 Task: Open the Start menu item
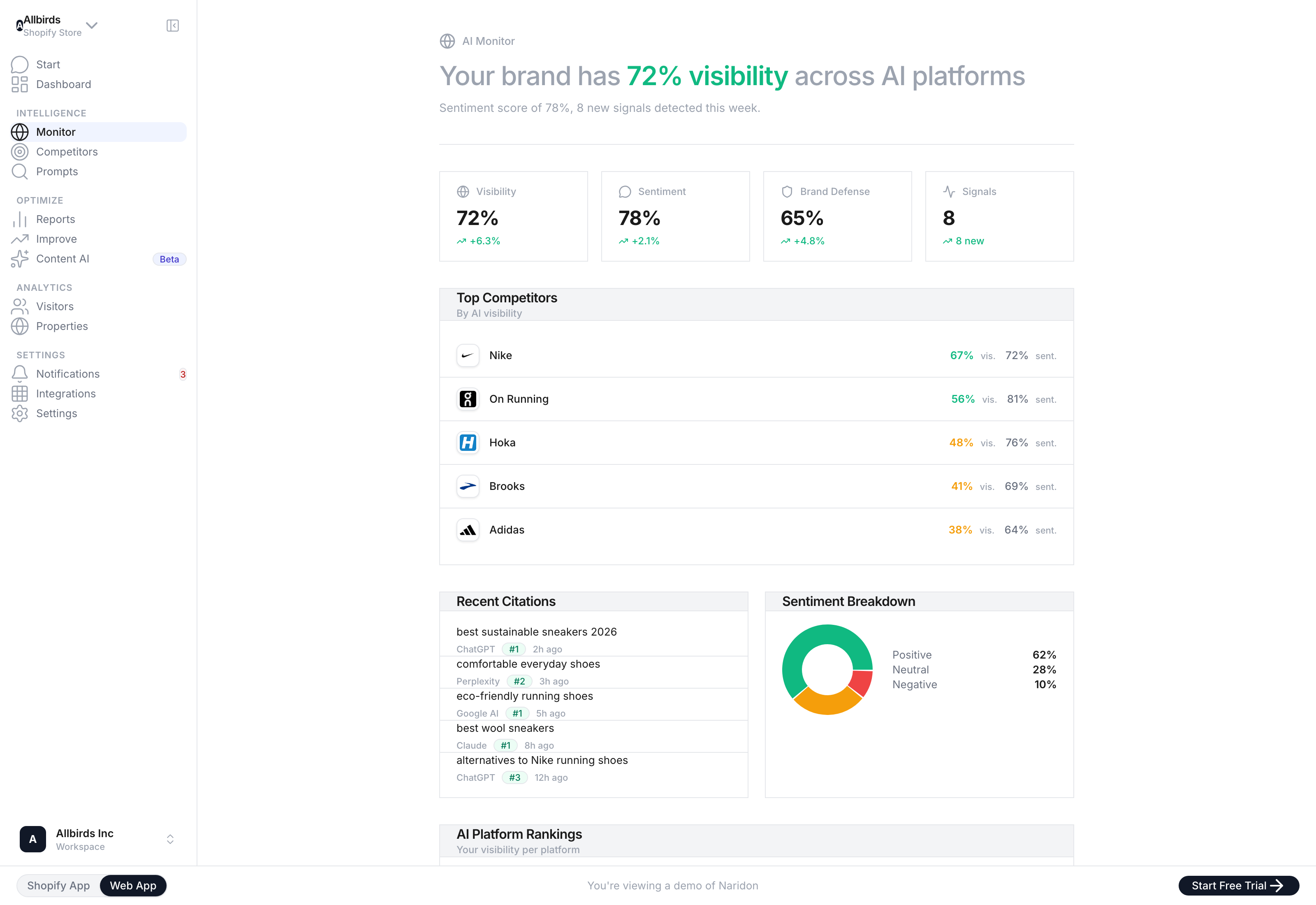(x=98, y=65)
